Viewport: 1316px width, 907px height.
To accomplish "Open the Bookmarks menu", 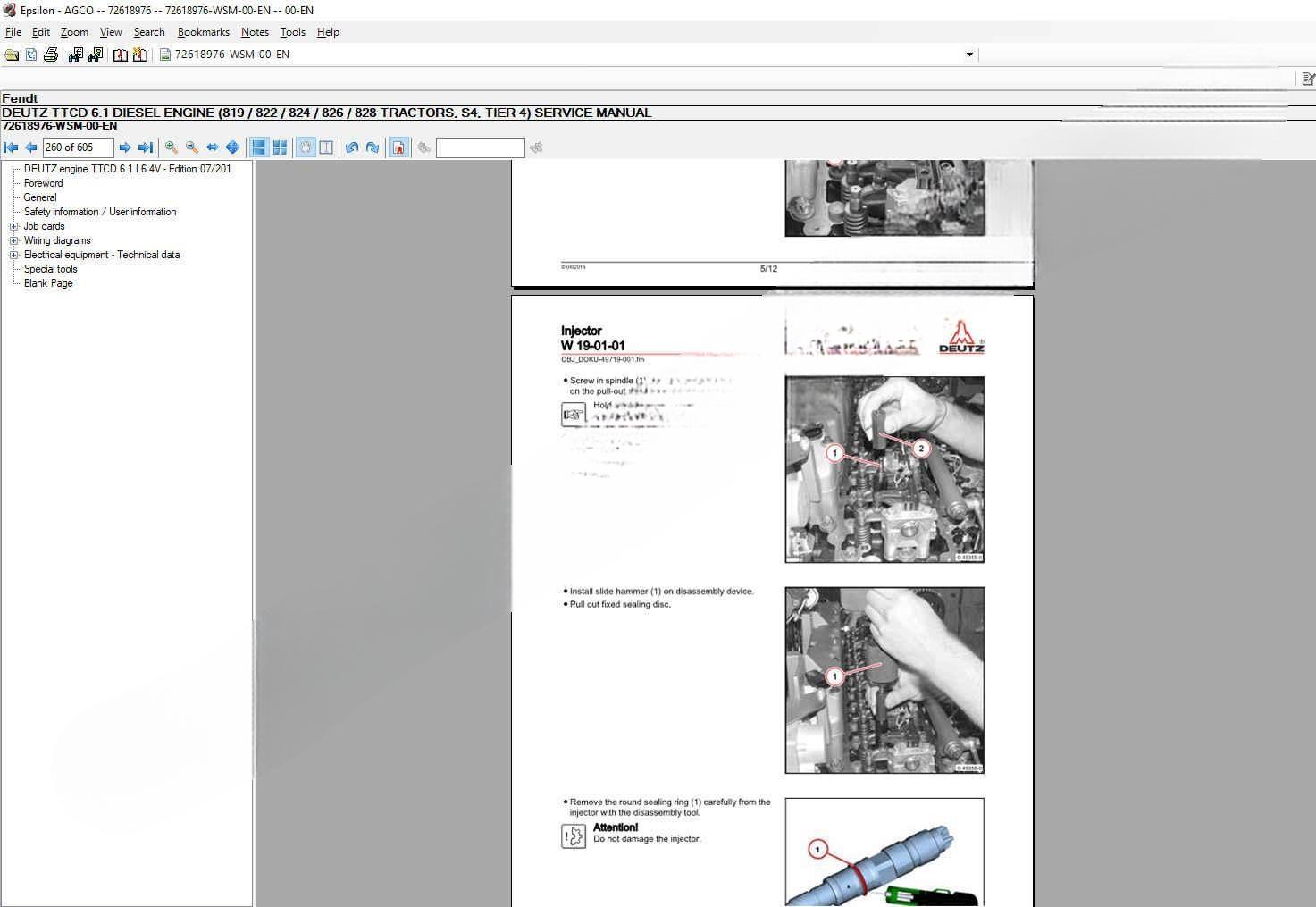I will [x=204, y=32].
